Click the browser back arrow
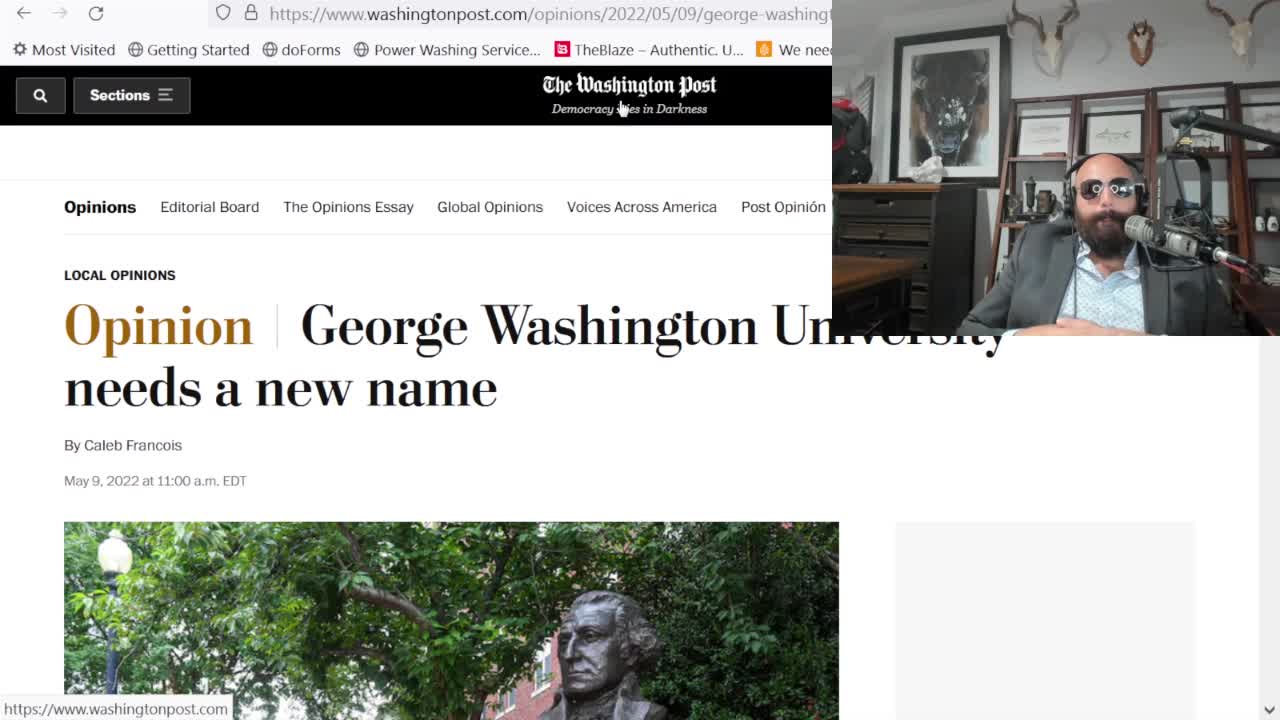This screenshot has height=720, width=1280. pyautogui.click(x=24, y=13)
